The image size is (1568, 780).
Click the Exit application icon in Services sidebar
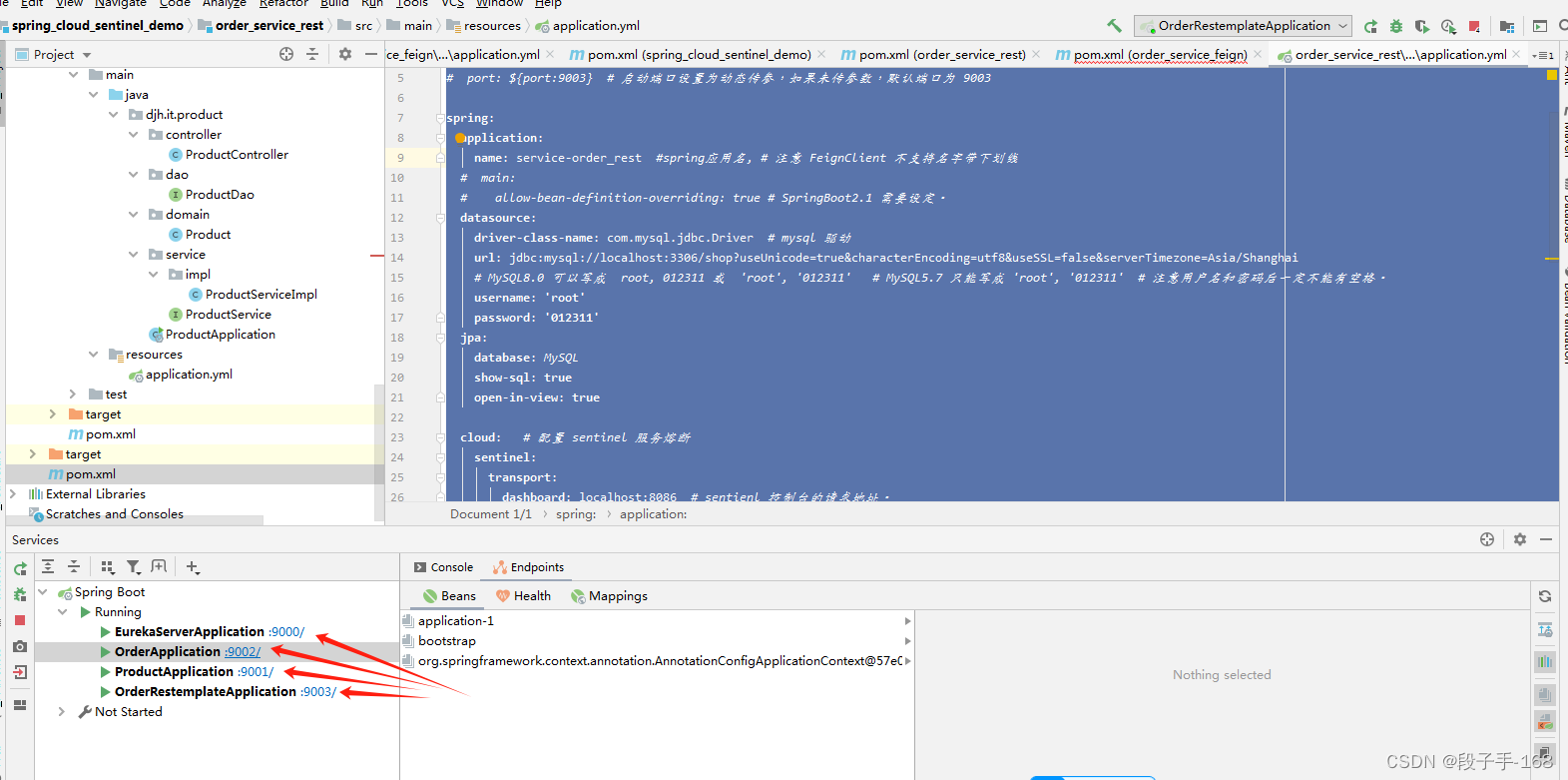pyautogui.click(x=20, y=672)
